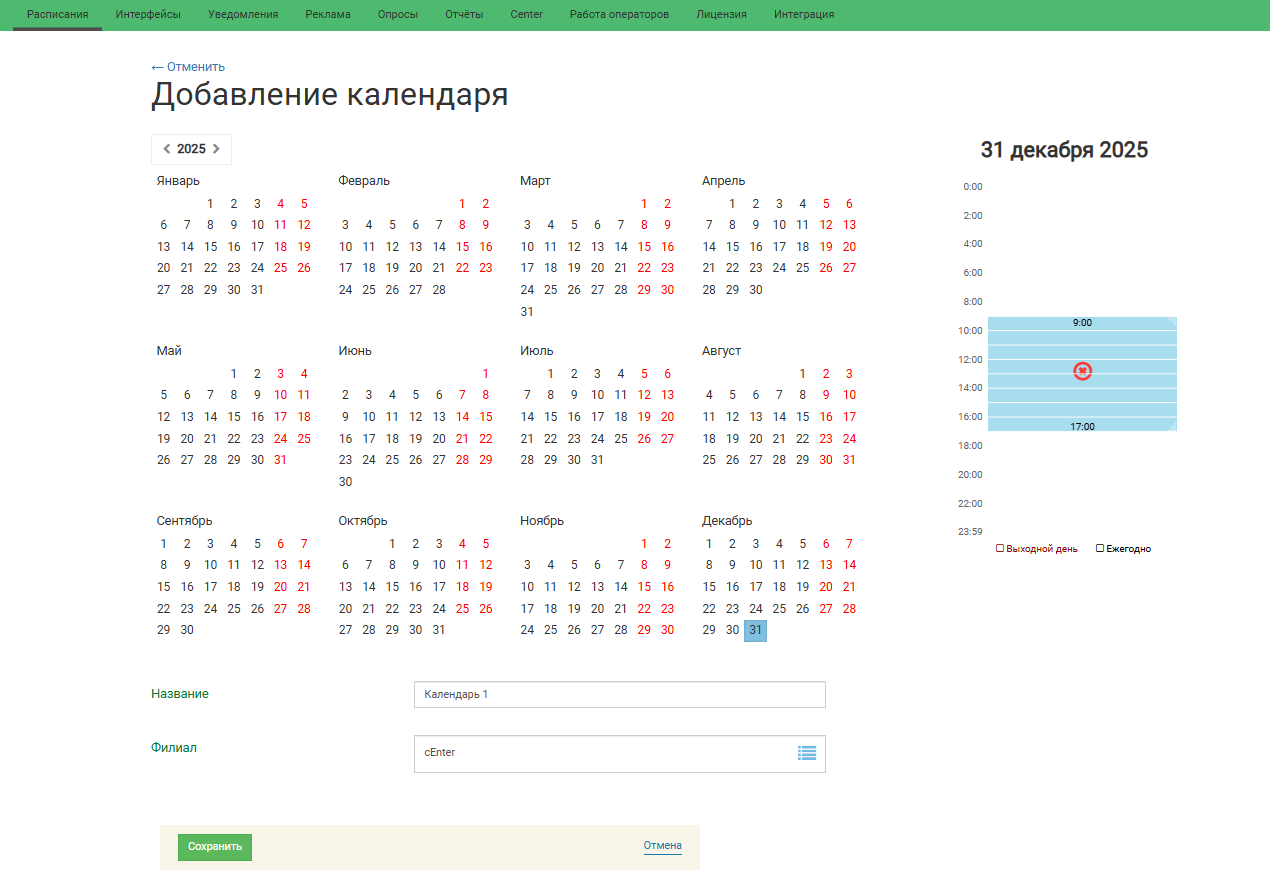
Task: Open the Отчёты tab
Action: click(464, 15)
